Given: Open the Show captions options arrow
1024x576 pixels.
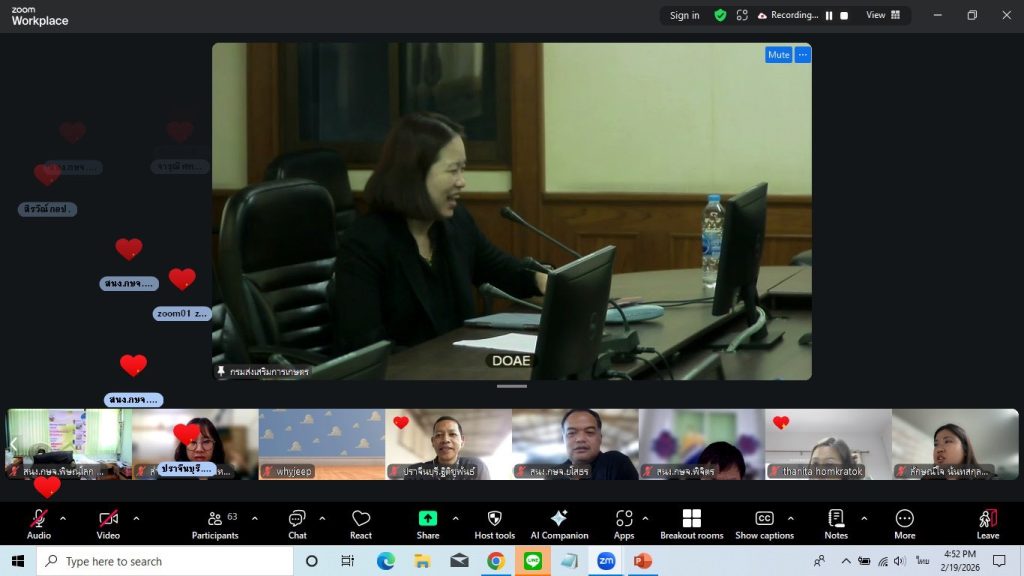Looking at the screenshot, I should (x=790, y=518).
